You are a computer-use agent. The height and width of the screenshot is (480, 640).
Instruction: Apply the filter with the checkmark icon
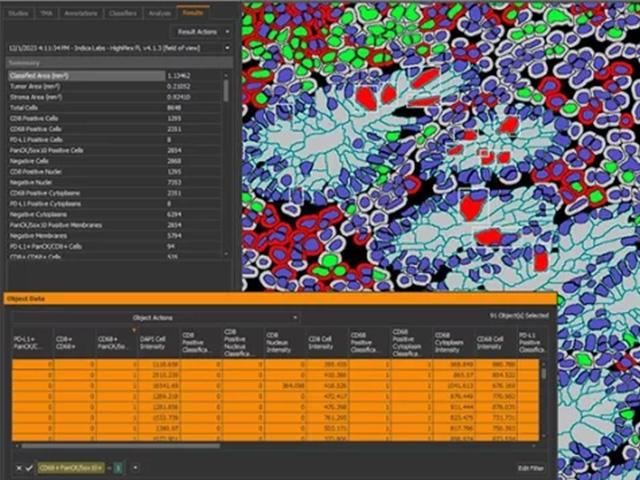(x=29, y=468)
